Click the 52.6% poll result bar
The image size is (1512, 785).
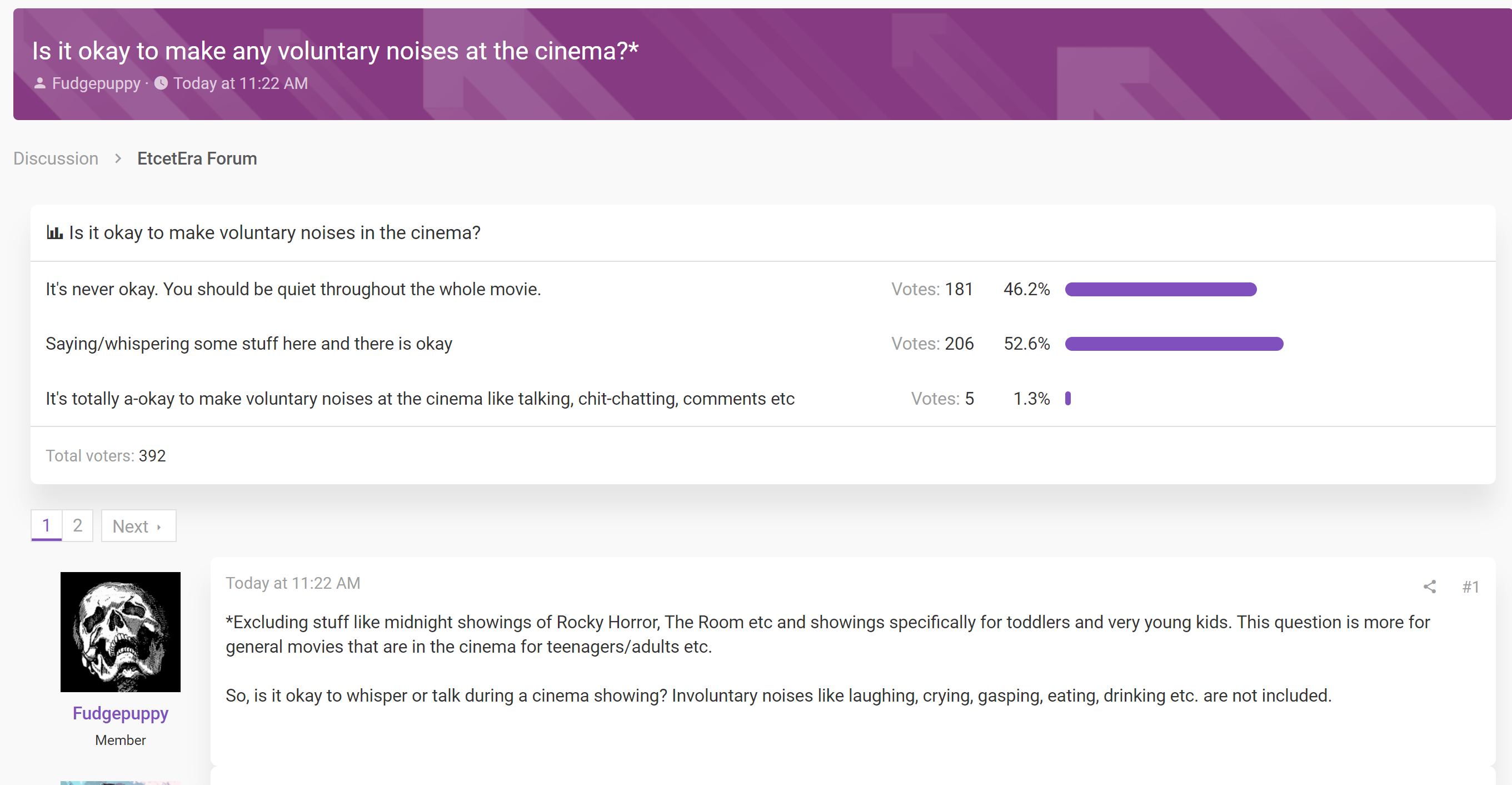(1174, 344)
